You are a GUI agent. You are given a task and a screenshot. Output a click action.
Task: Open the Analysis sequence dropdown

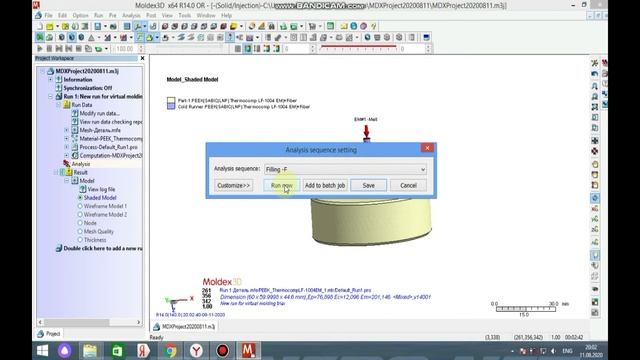coord(345,169)
